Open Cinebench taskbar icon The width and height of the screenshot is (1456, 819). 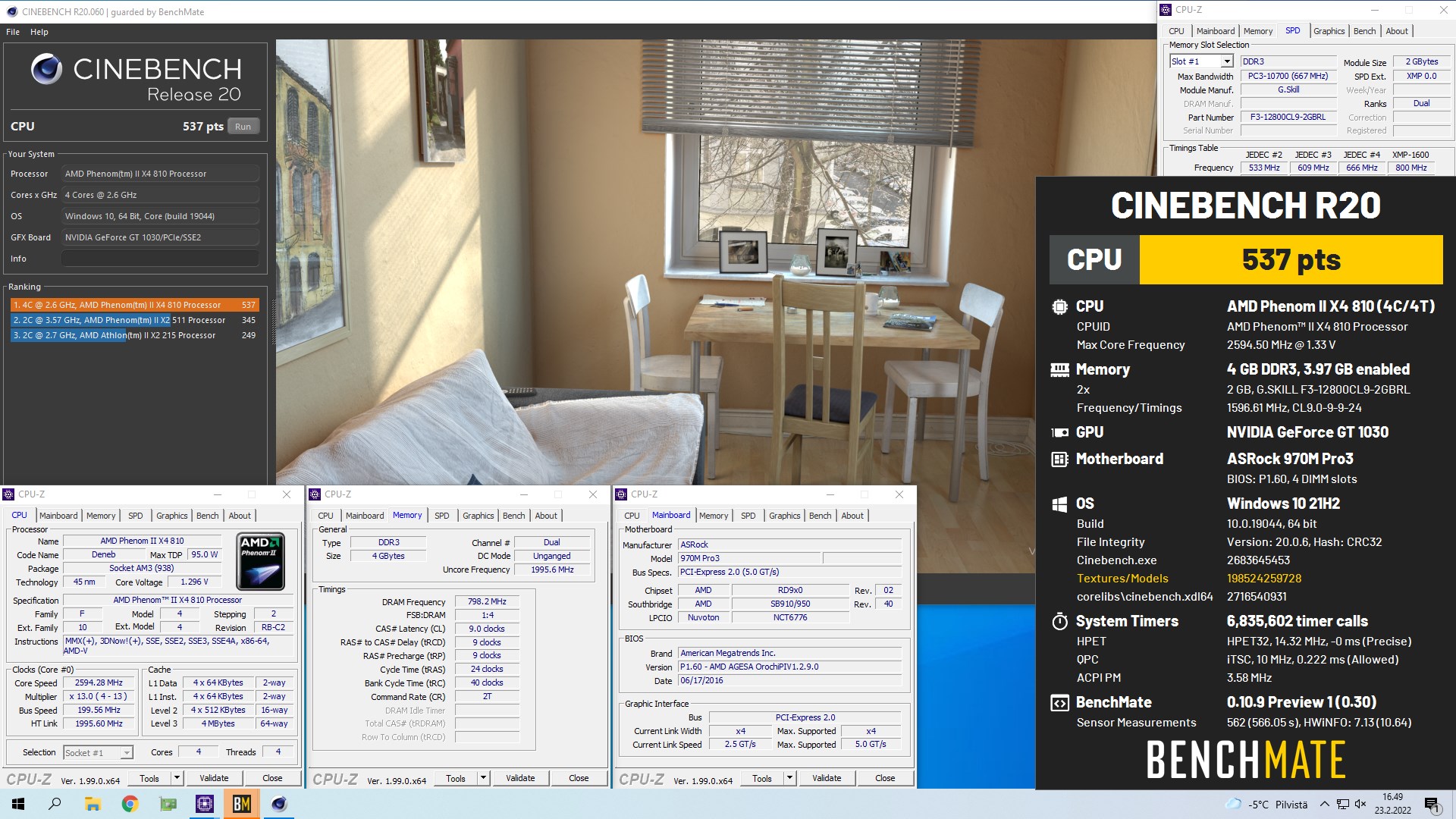coord(279,804)
